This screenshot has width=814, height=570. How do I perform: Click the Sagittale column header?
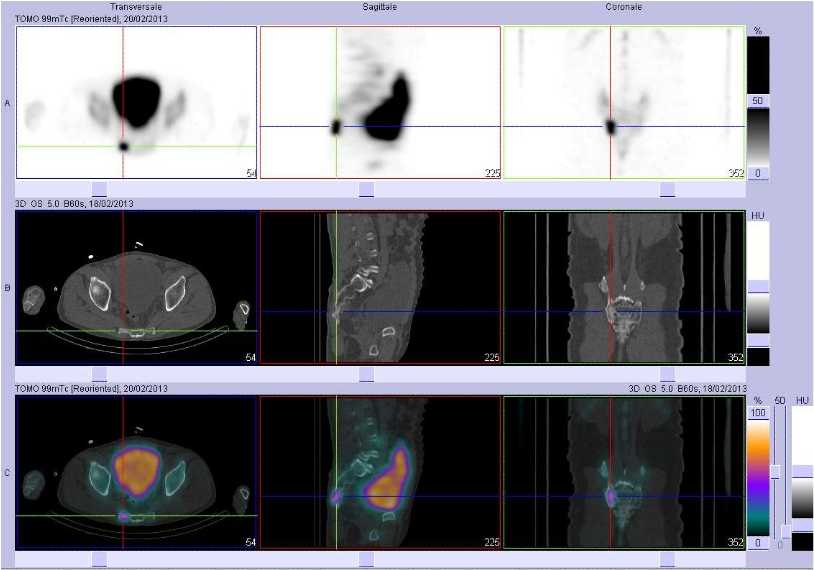(380, 7)
